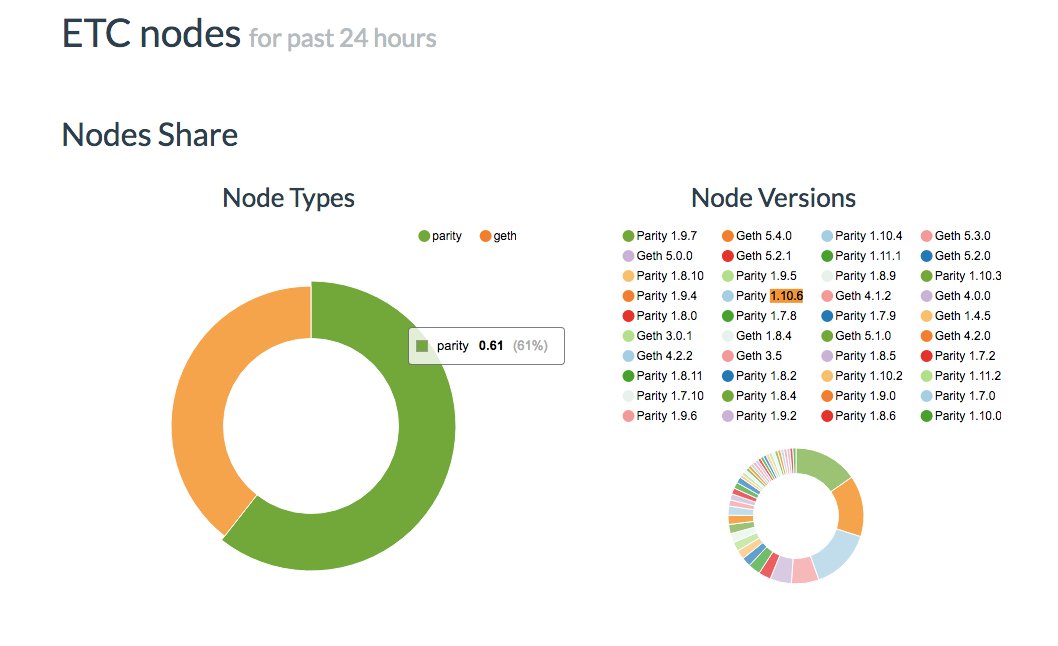Click Geth 3.5 legend entry
Screen dimensions: 1058x646
(x=752, y=356)
